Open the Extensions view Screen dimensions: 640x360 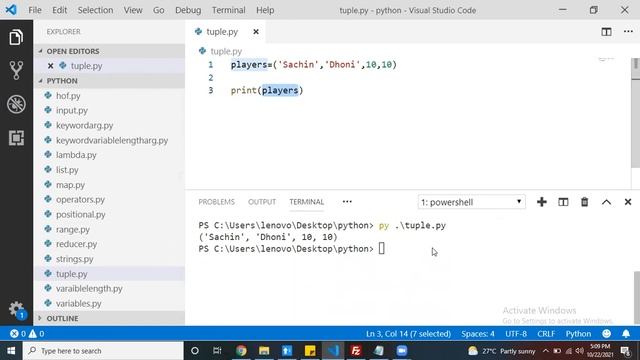[16, 138]
